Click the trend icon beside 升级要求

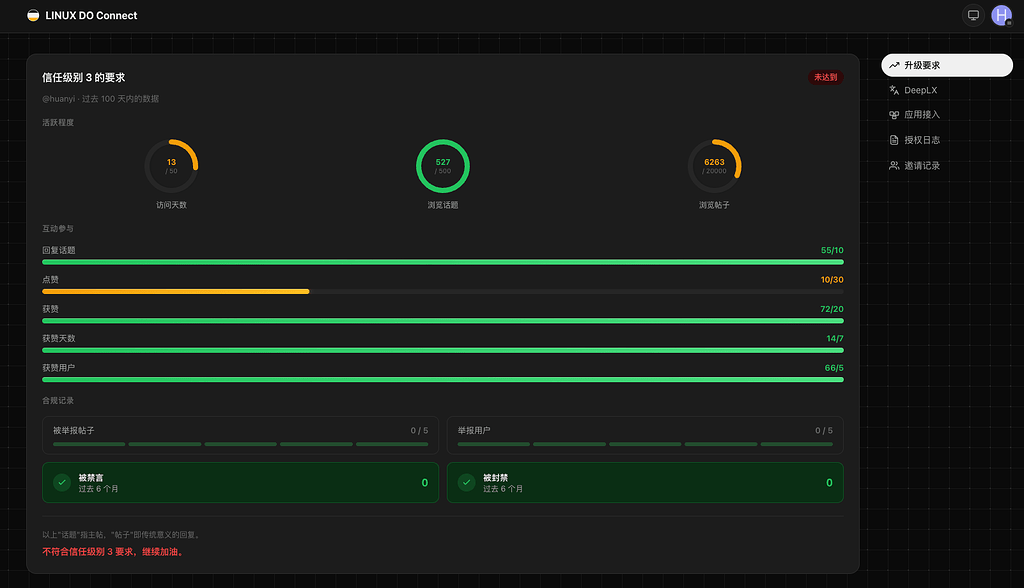point(894,65)
